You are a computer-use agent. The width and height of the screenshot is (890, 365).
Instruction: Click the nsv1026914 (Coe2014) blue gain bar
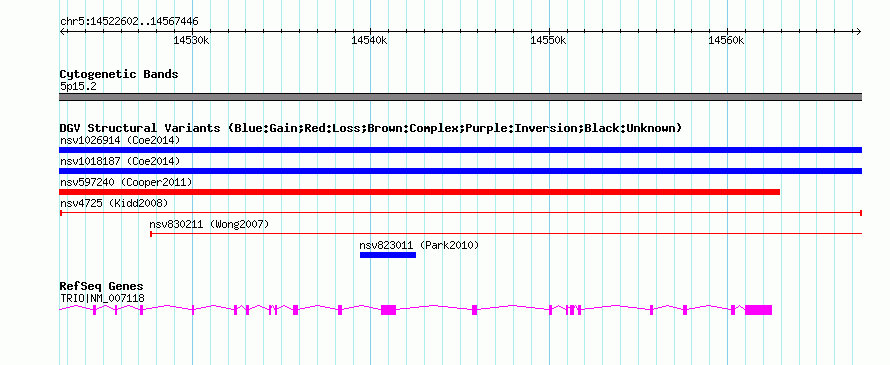(x=460, y=150)
